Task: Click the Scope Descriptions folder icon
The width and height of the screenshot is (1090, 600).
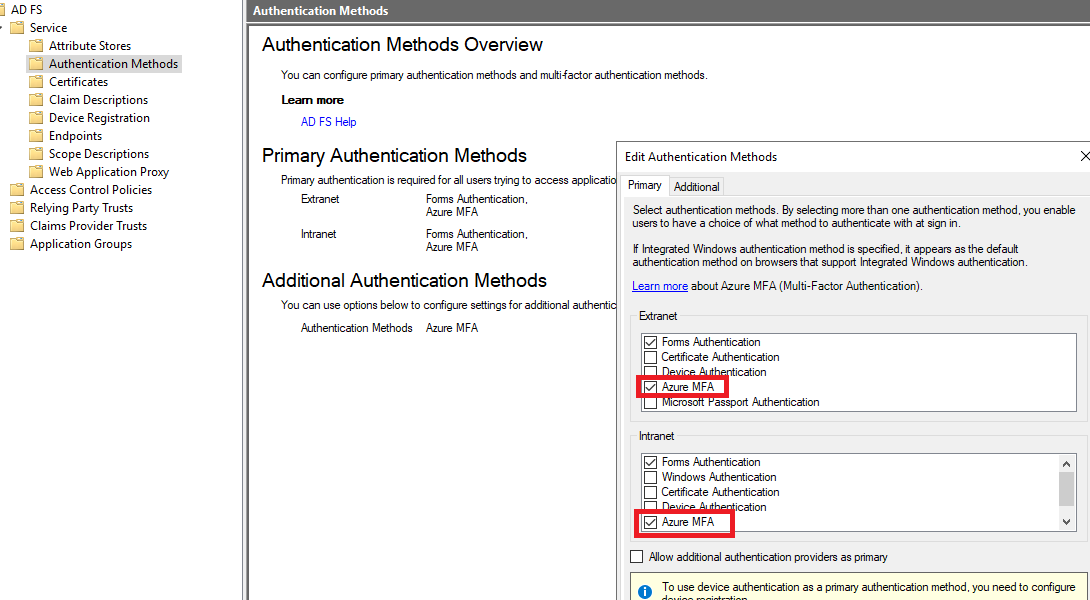Action: coord(36,154)
